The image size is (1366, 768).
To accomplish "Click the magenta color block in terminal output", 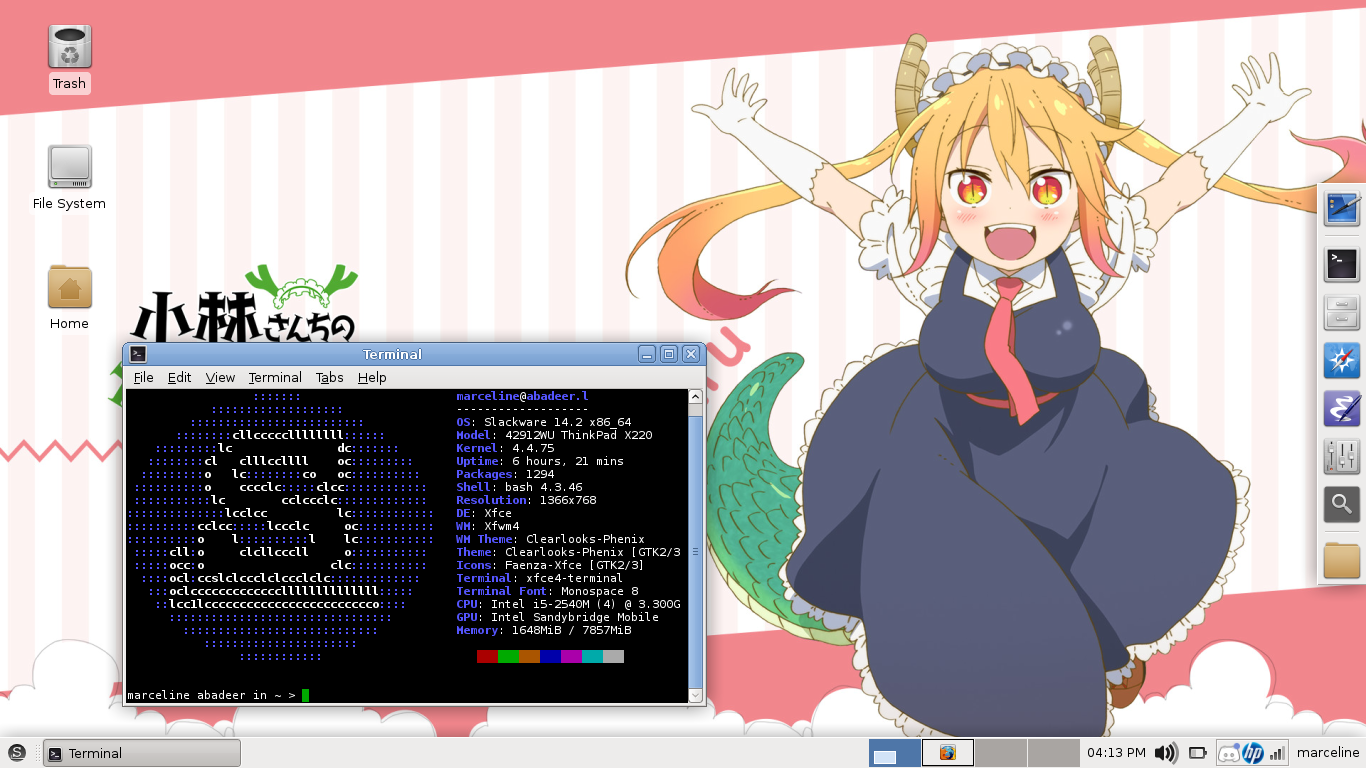I will [x=571, y=656].
